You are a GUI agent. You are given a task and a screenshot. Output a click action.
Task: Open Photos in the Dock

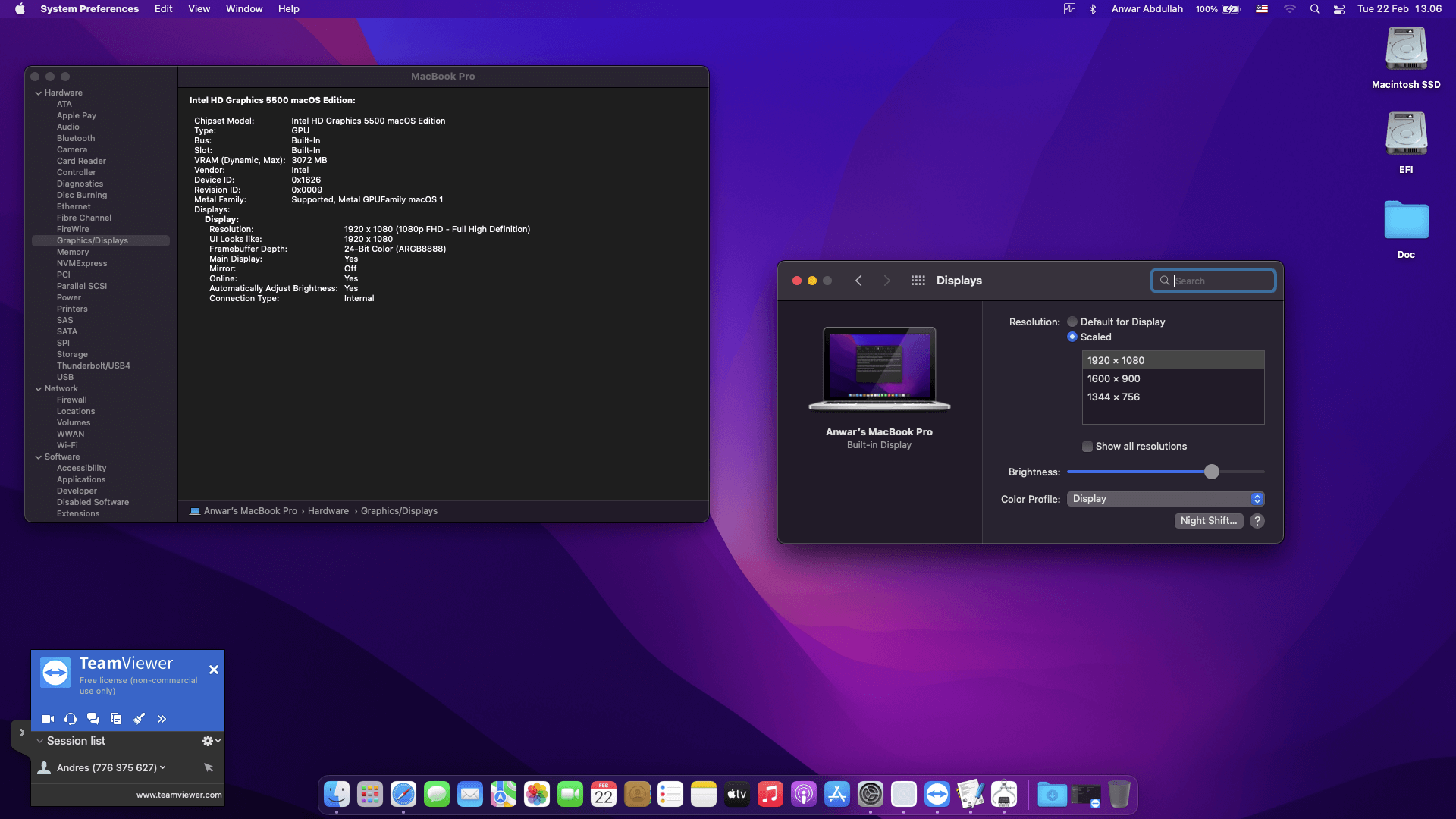pos(537,795)
